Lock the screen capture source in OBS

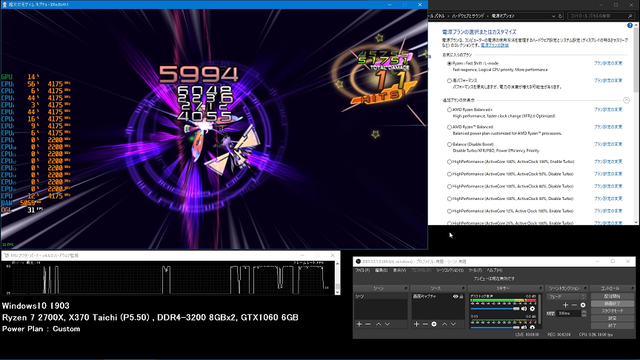(x=462, y=296)
